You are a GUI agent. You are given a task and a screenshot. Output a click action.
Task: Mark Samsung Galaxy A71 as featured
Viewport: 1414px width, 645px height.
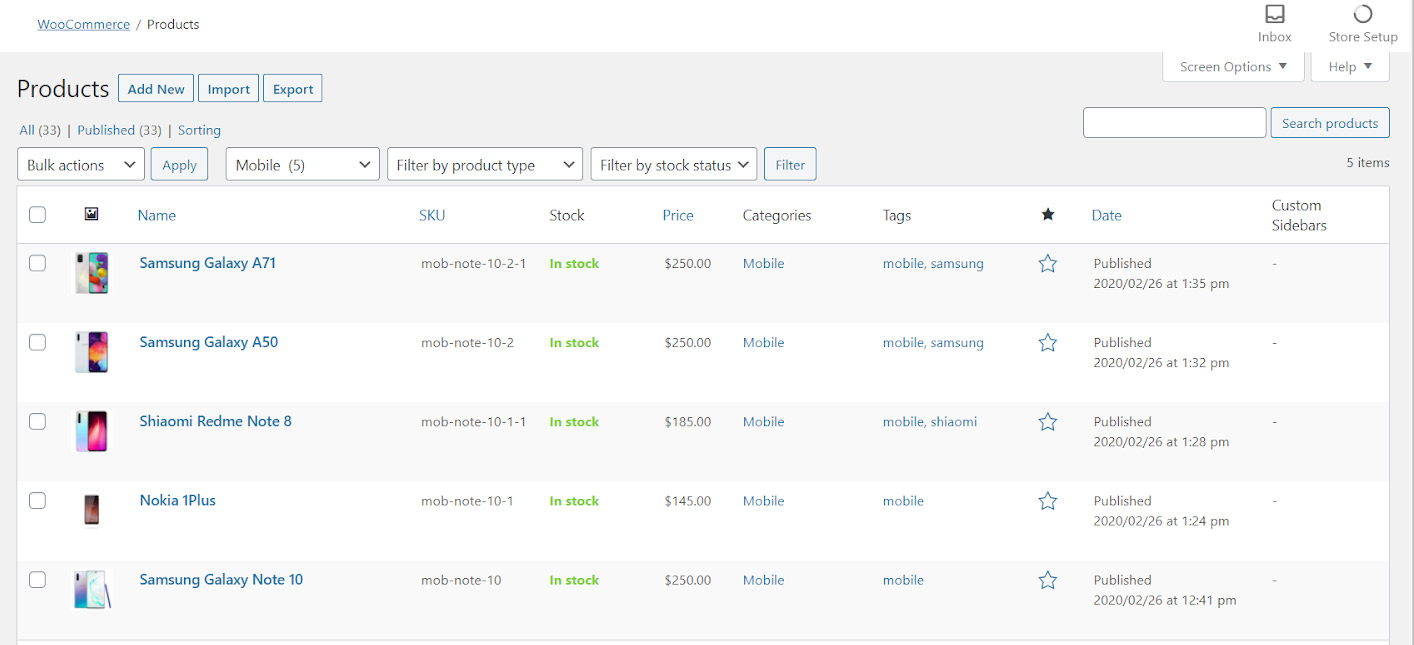pos(1047,264)
